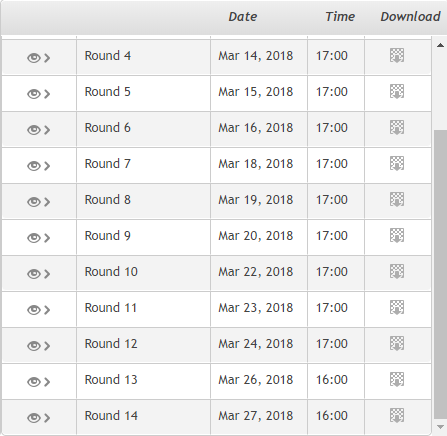The image size is (447, 436).
Task: Expand Round 13 using its chevron arrow
Action: click(x=47, y=382)
